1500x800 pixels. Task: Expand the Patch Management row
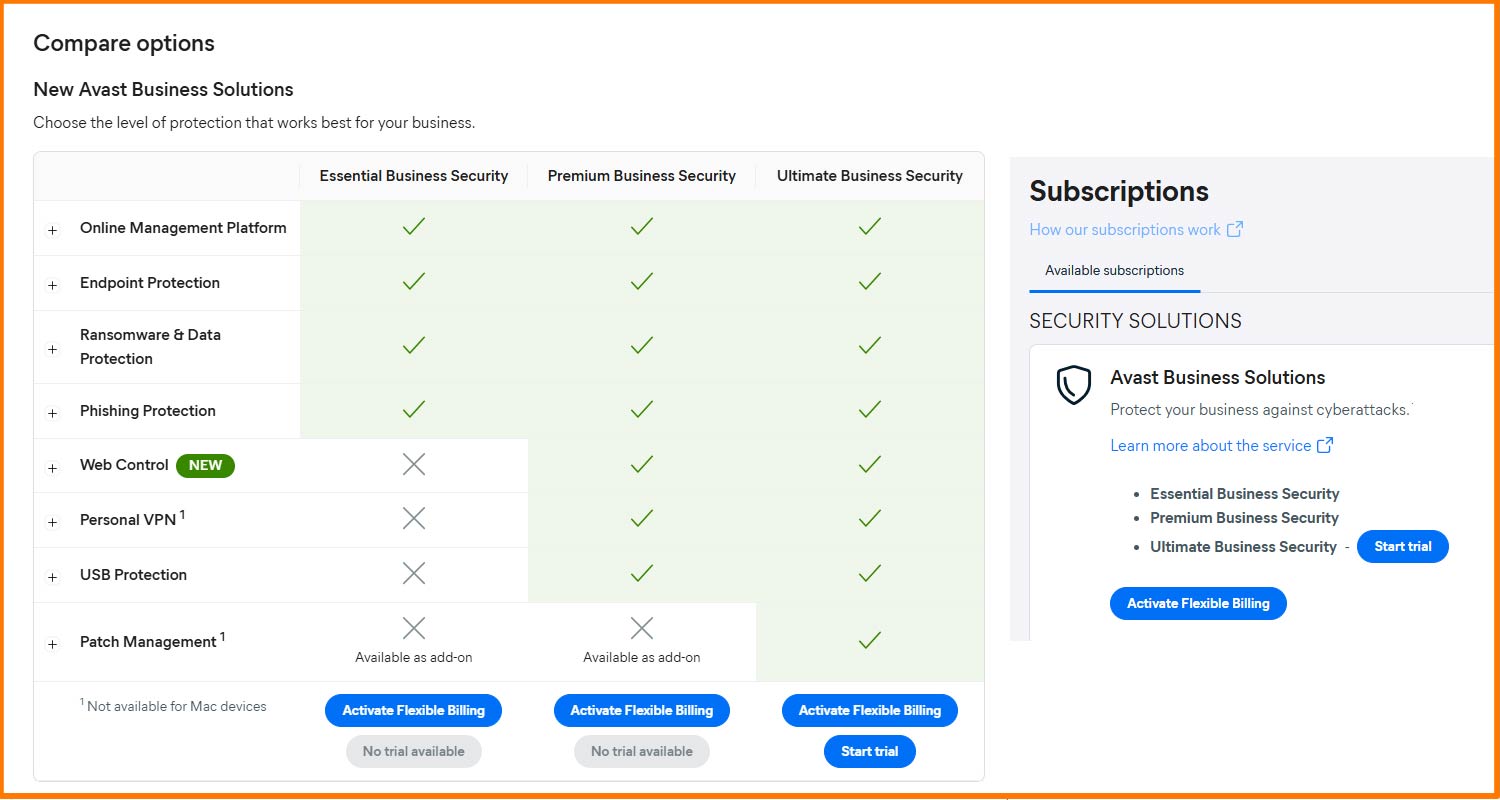coord(52,643)
